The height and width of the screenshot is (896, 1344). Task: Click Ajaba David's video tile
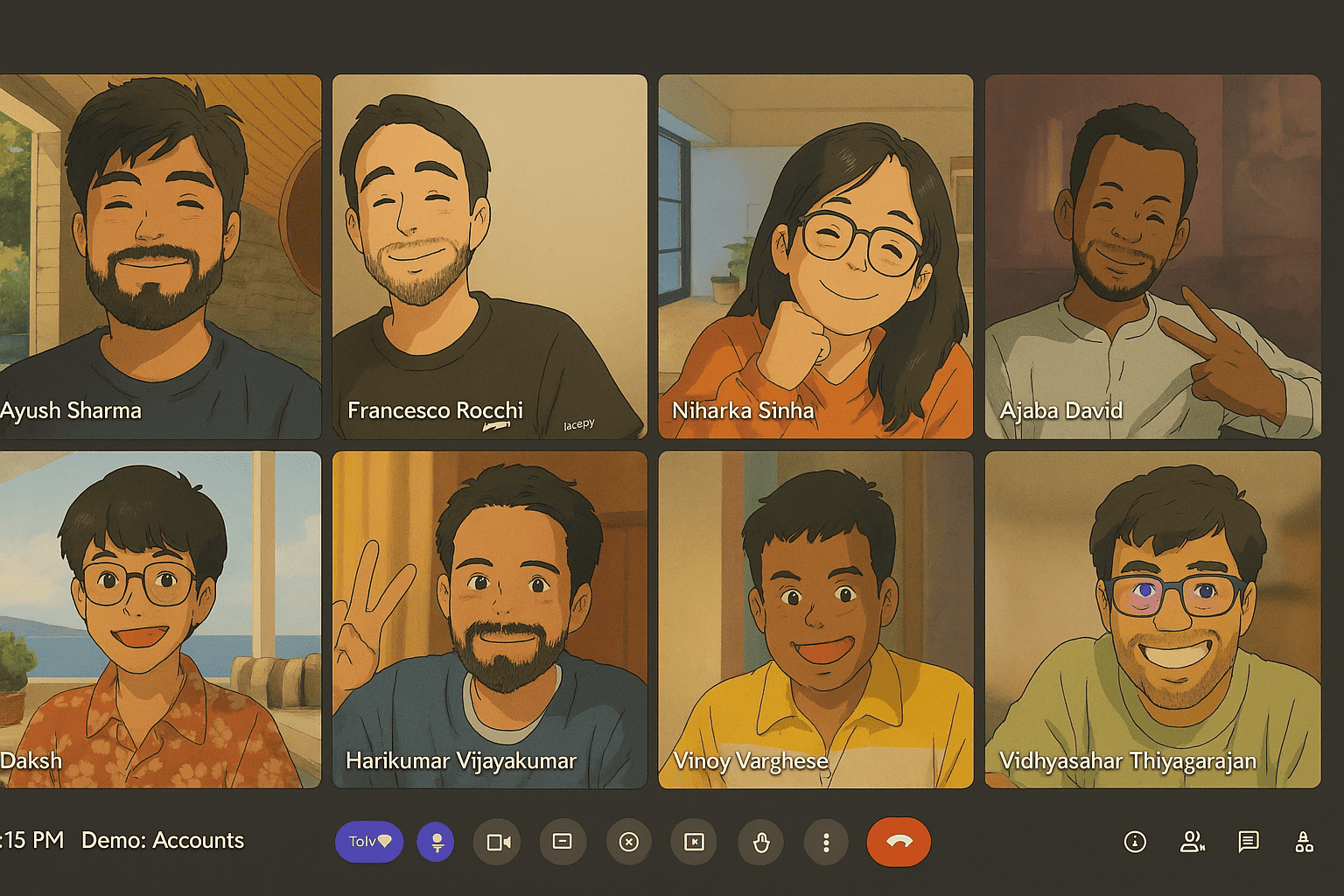1152,255
